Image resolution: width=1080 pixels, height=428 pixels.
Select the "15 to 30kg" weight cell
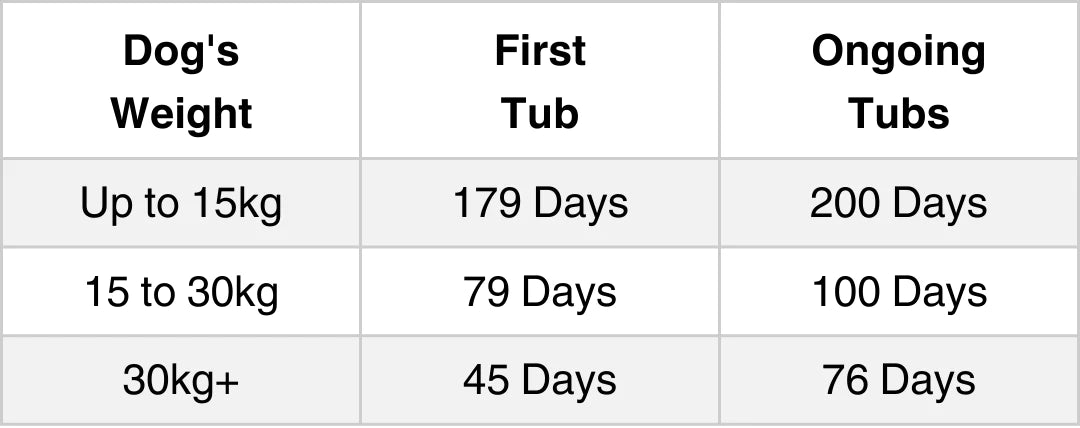coord(181,293)
